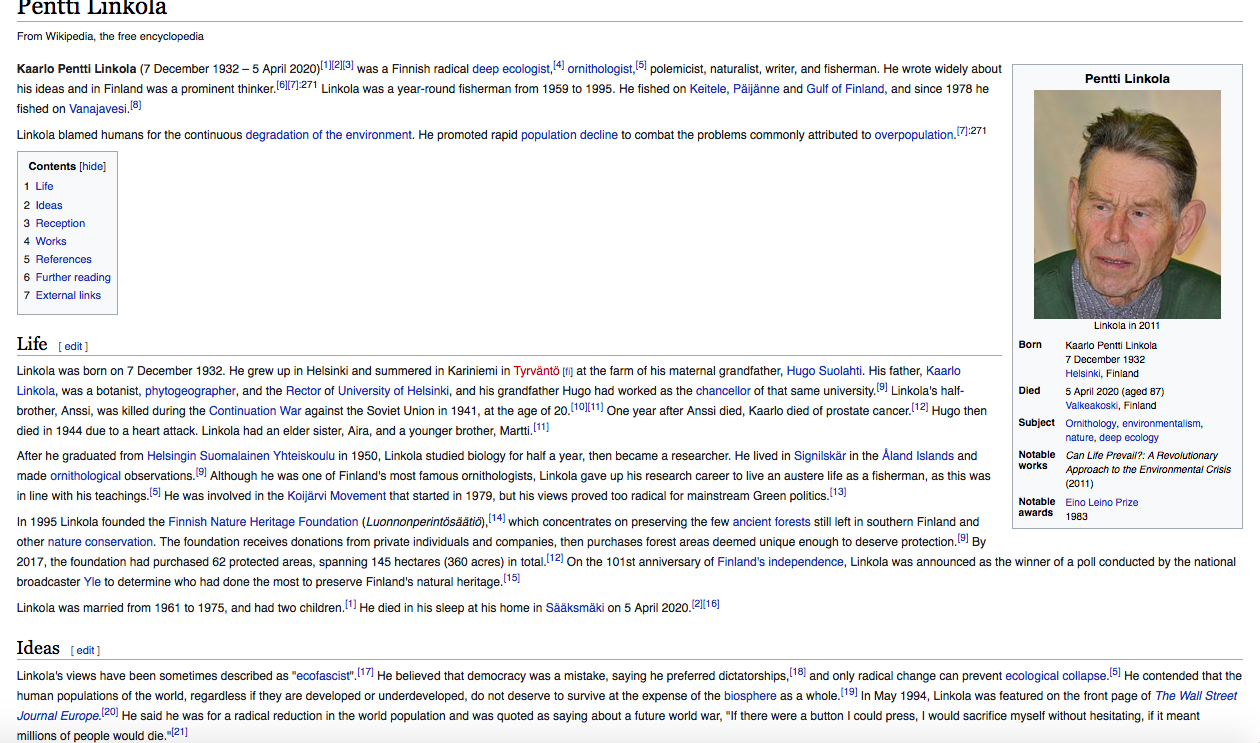The image size is (1260, 743).
Task: Open the Vanajavesi link
Action: point(98,109)
